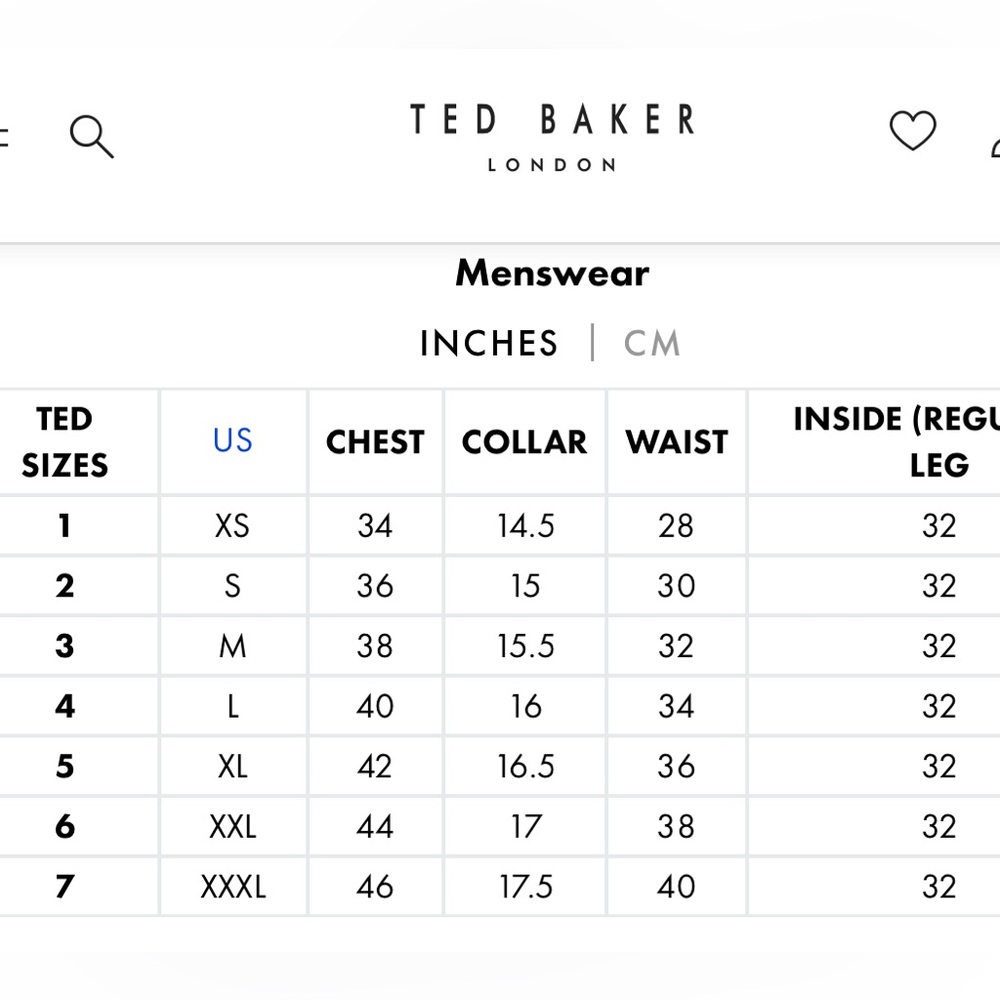
Task: Select the XS size cell
Action: pos(232,526)
